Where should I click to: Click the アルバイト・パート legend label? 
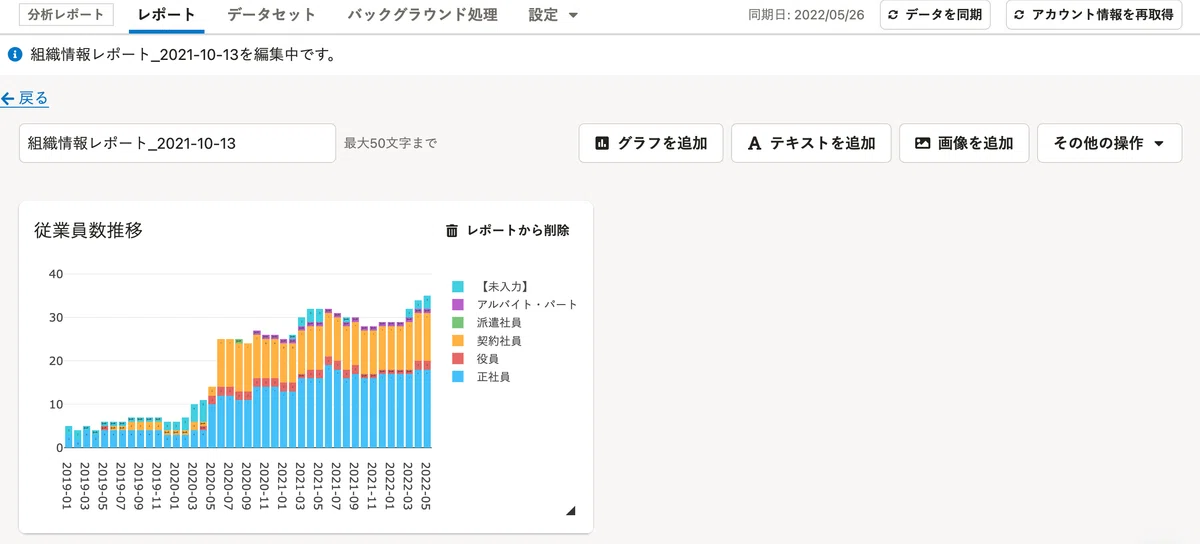click(x=527, y=304)
